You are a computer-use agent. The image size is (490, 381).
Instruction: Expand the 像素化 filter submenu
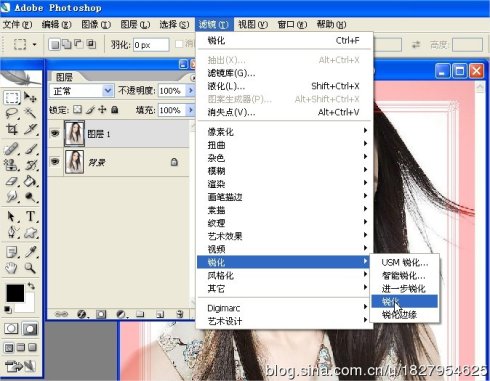285,132
